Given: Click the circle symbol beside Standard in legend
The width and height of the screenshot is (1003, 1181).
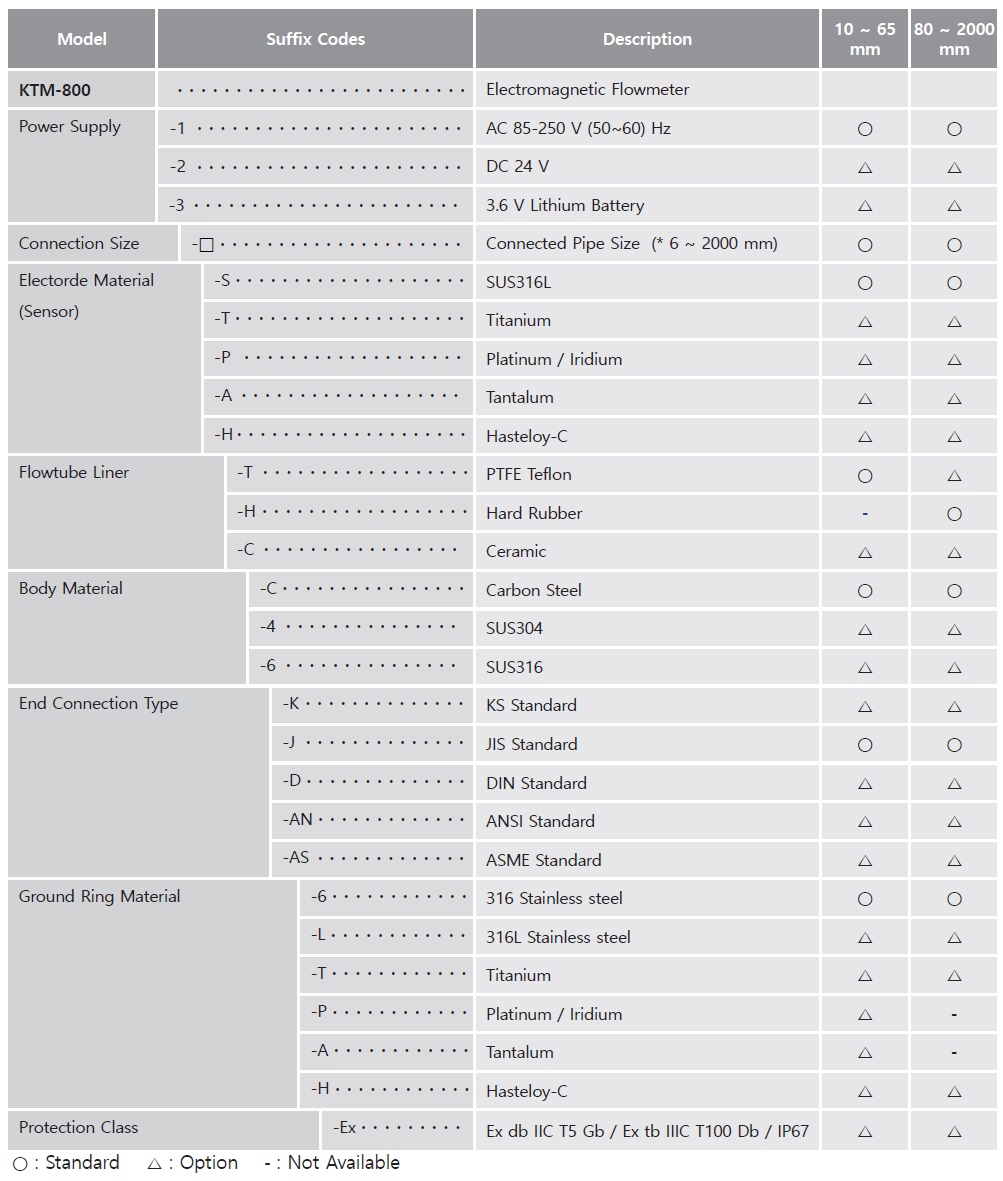Looking at the screenshot, I should [x=20, y=1164].
